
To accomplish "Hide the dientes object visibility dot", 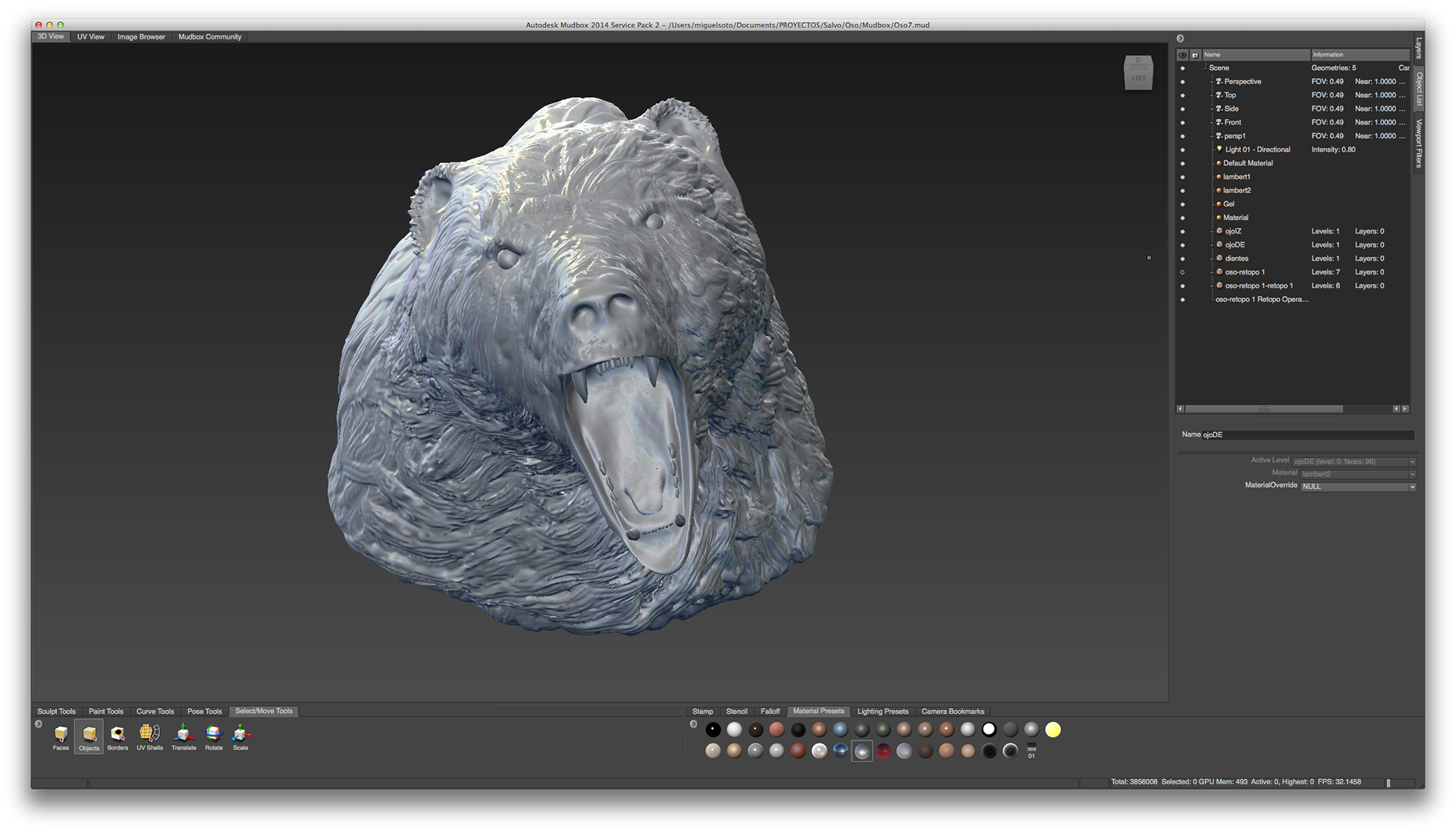I will 1182,259.
